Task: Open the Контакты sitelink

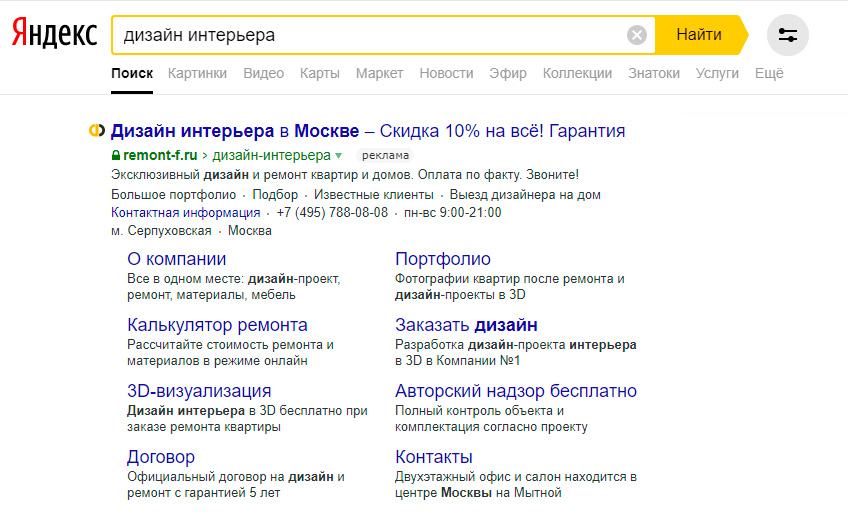Action: click(433, 457)
